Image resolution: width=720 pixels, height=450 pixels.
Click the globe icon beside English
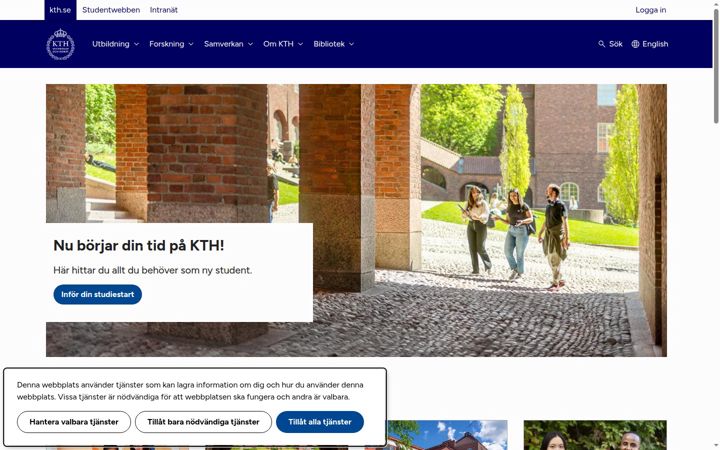(x=636, y=44)
